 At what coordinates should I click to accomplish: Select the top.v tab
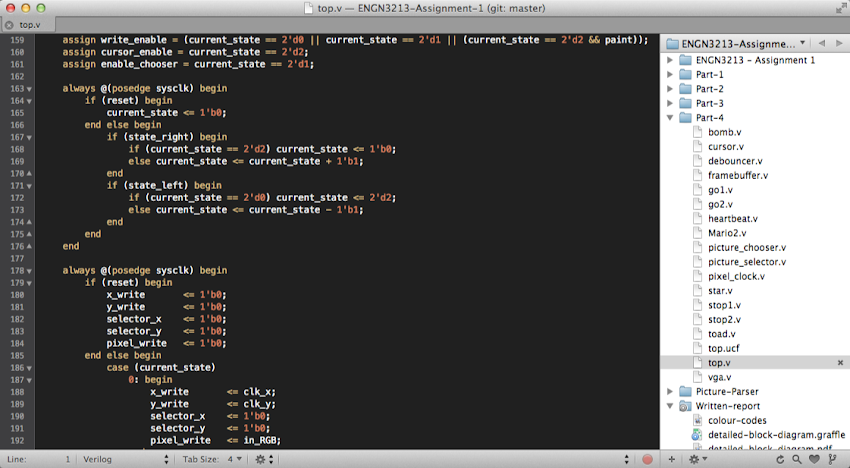pyautogui.click(x=28, y=25)
